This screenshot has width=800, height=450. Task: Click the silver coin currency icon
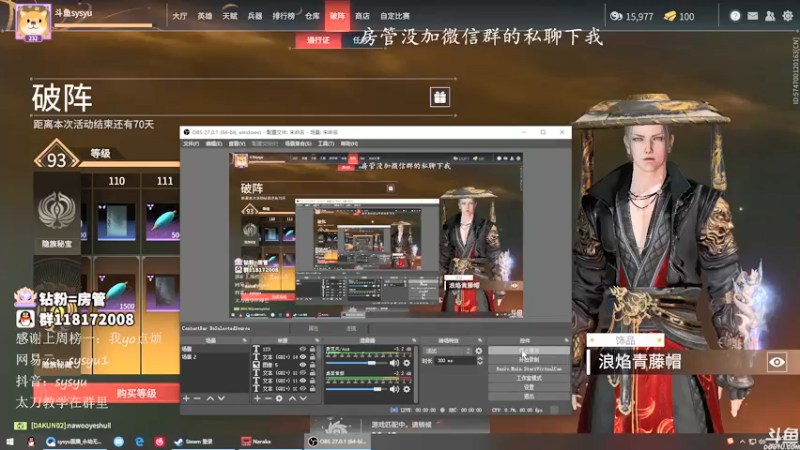(616, 16)
